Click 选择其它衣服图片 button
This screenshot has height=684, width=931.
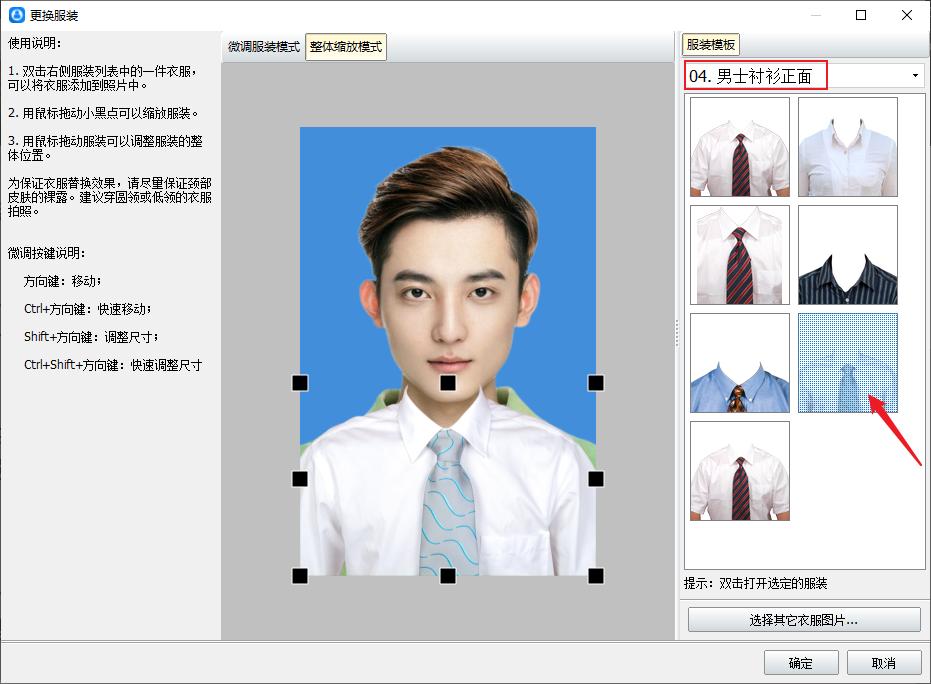tap(804, 620)
